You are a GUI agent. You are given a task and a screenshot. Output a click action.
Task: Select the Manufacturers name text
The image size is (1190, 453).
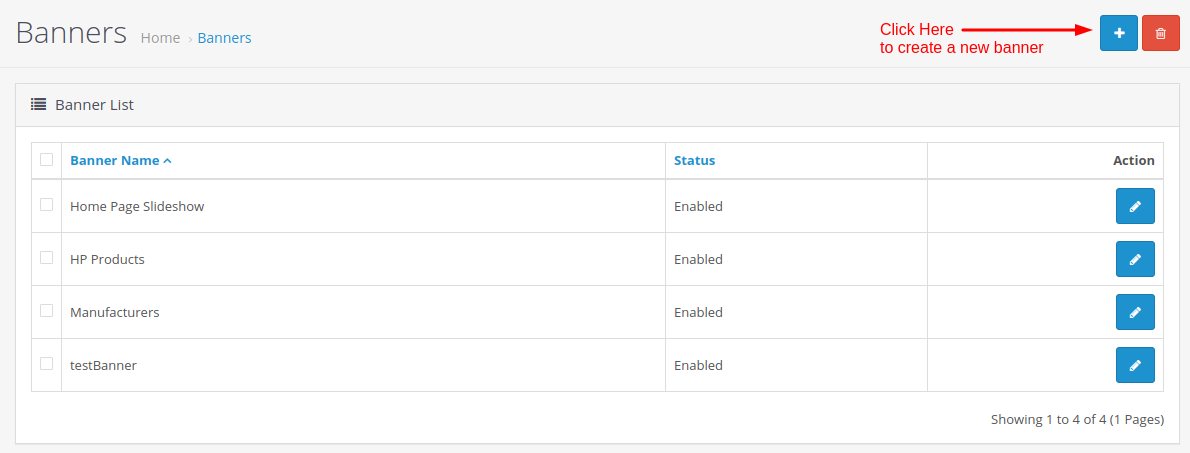pyautogui.click(x=115, y=313)
